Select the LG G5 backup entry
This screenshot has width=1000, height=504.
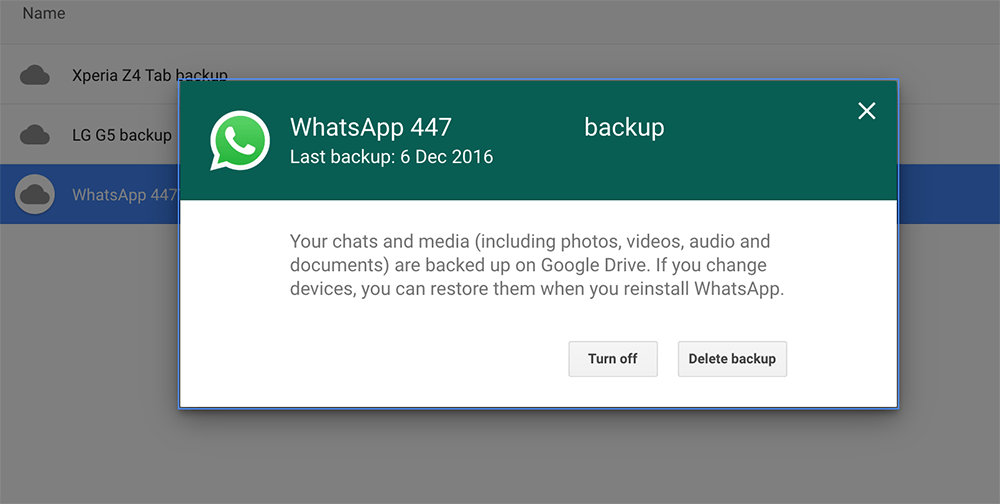122,135
